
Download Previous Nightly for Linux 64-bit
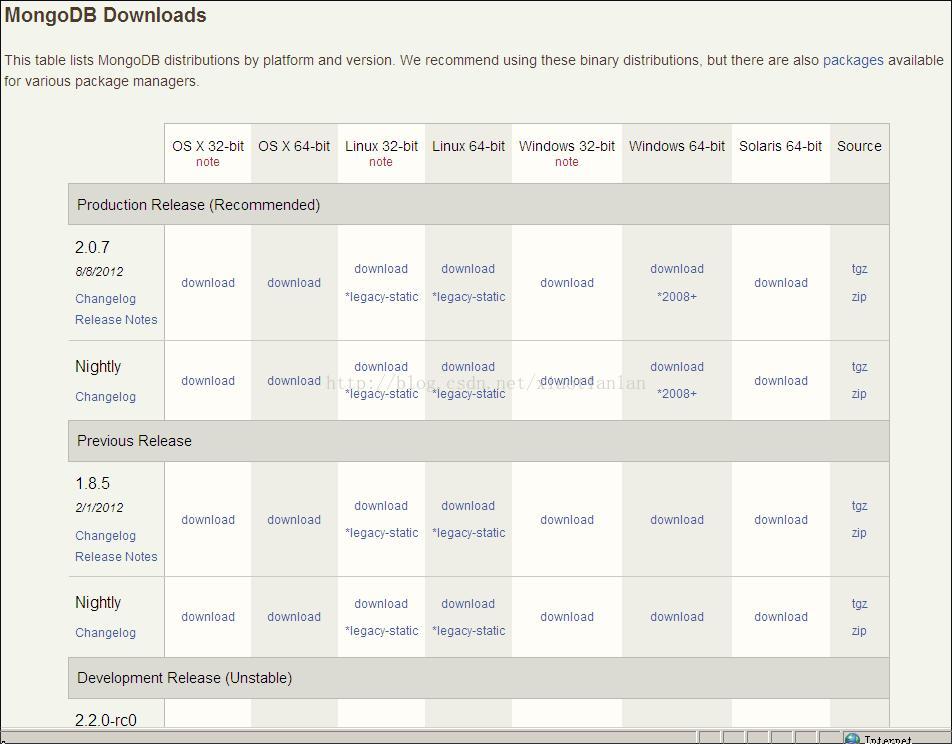click(x=468, y=604)
